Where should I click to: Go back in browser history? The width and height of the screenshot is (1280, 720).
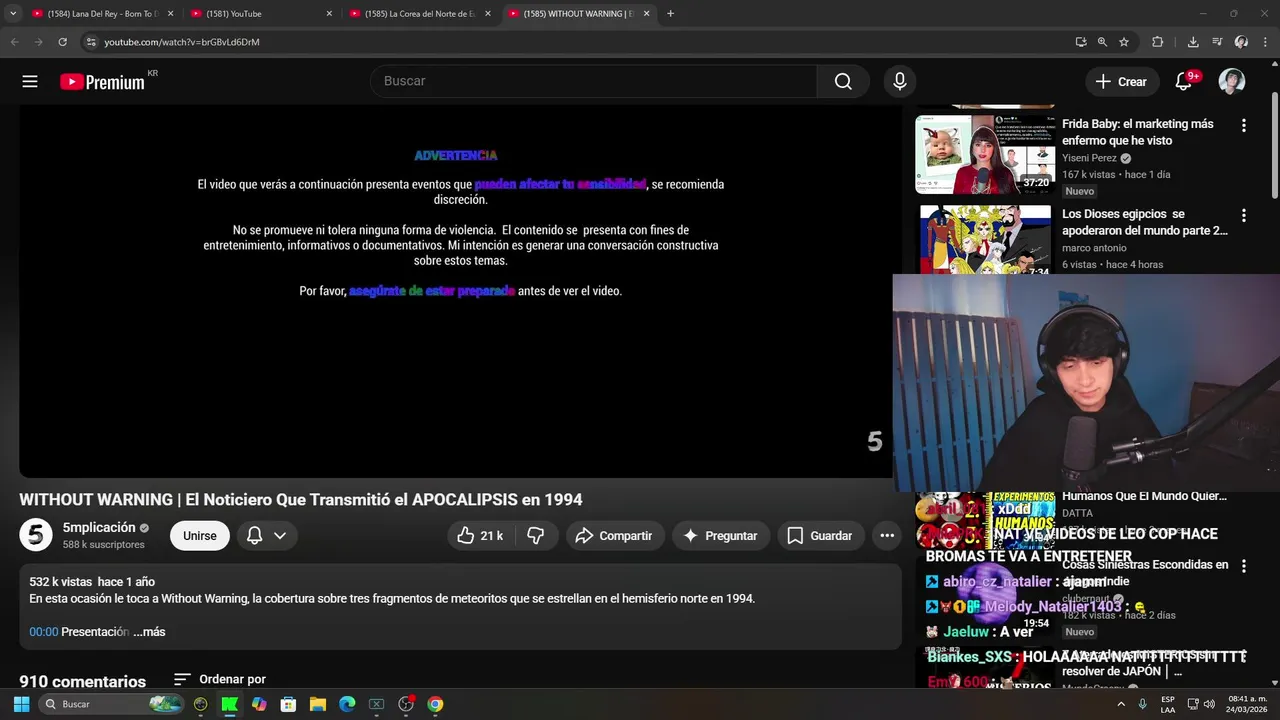14,42
